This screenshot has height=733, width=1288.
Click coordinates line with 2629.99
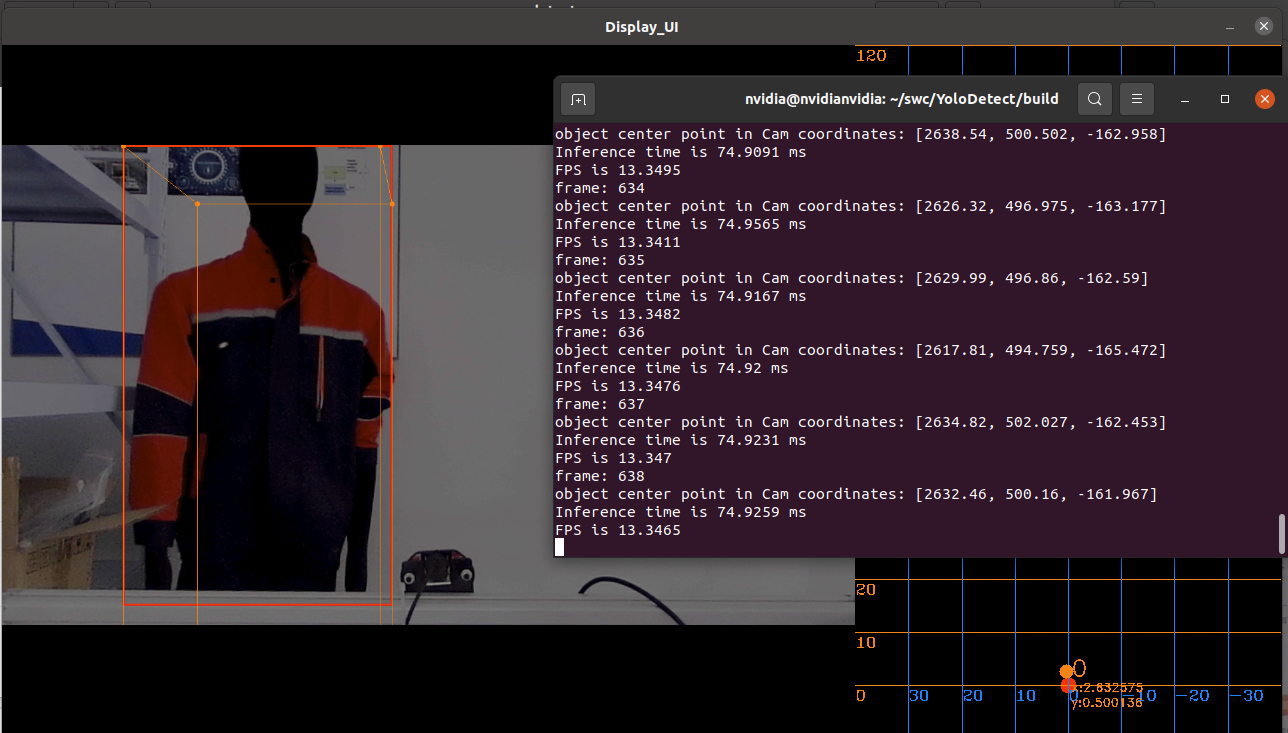(x=852, y=278)
